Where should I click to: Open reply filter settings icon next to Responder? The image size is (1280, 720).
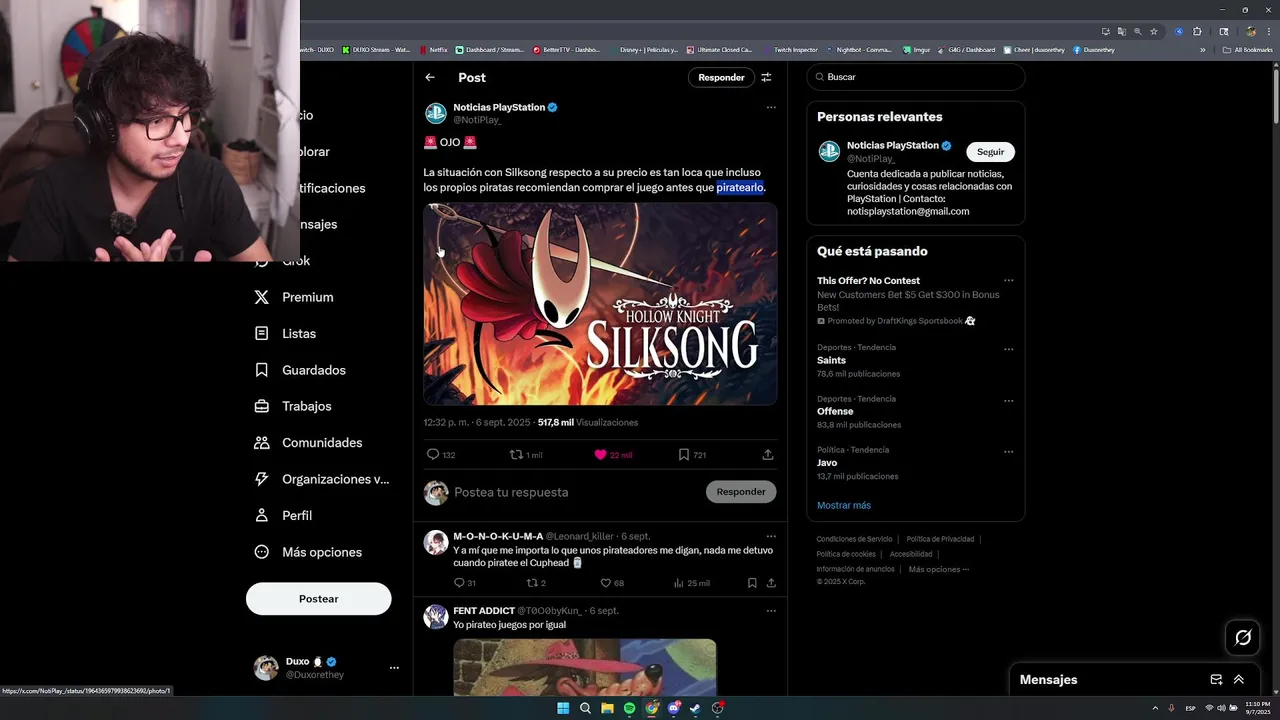click(x=766, y=77)
